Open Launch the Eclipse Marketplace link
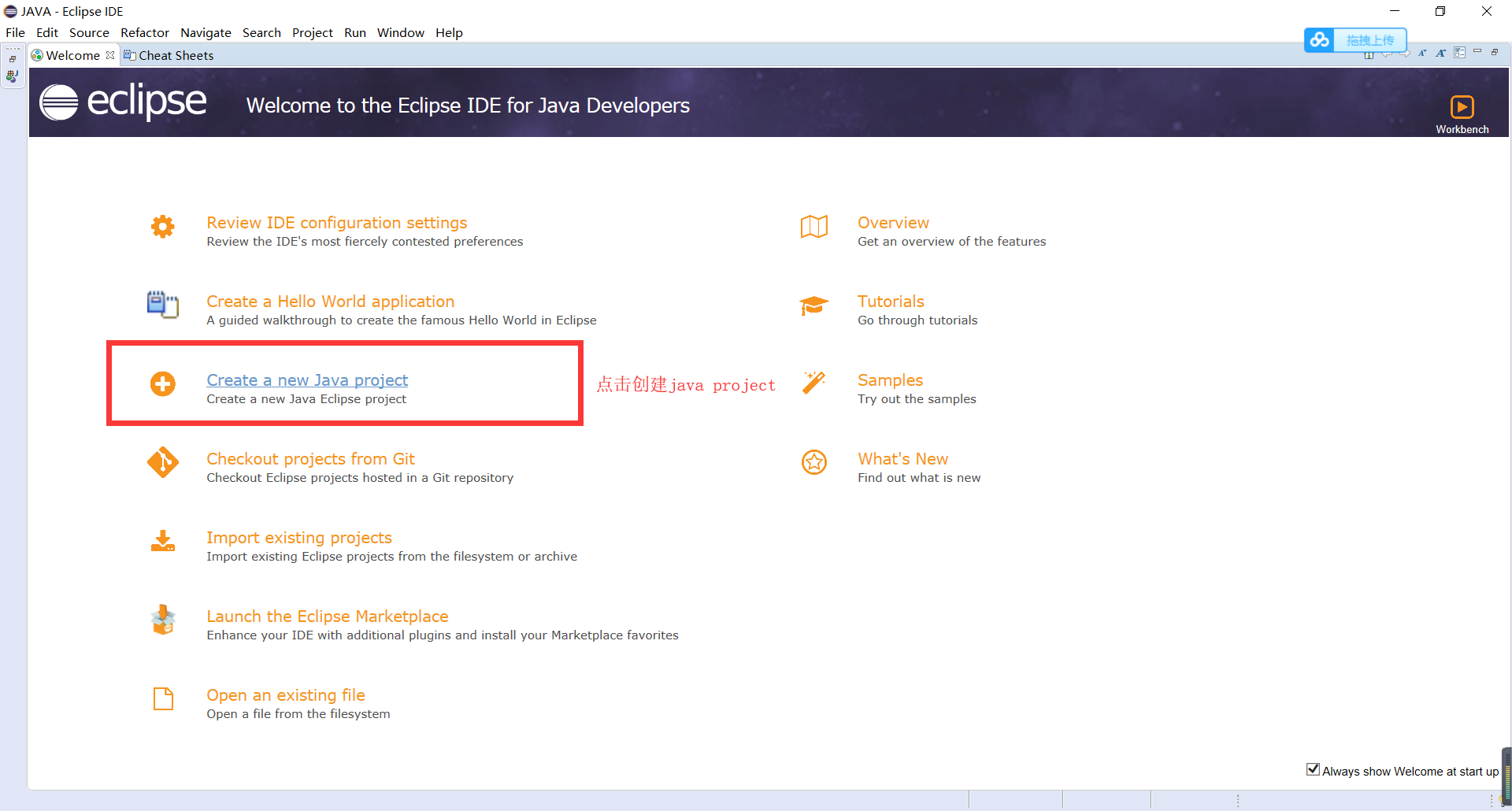Screen dimensions: 1512x811 (x=328, y=617)
